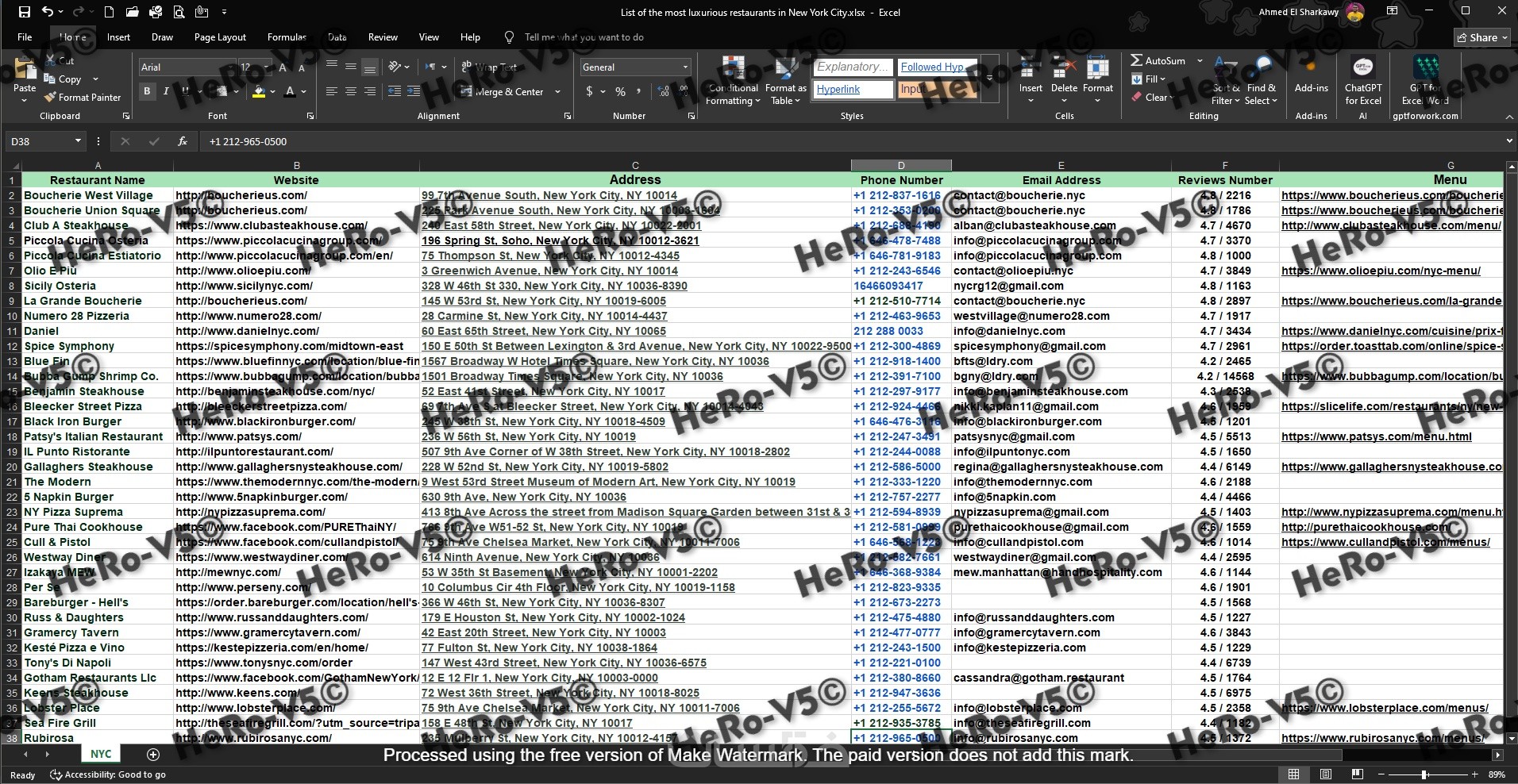Image resolution: width=1518 pixels, height=784 pixels.
Task: Toggle italic formatting
Action: [166, 92]
